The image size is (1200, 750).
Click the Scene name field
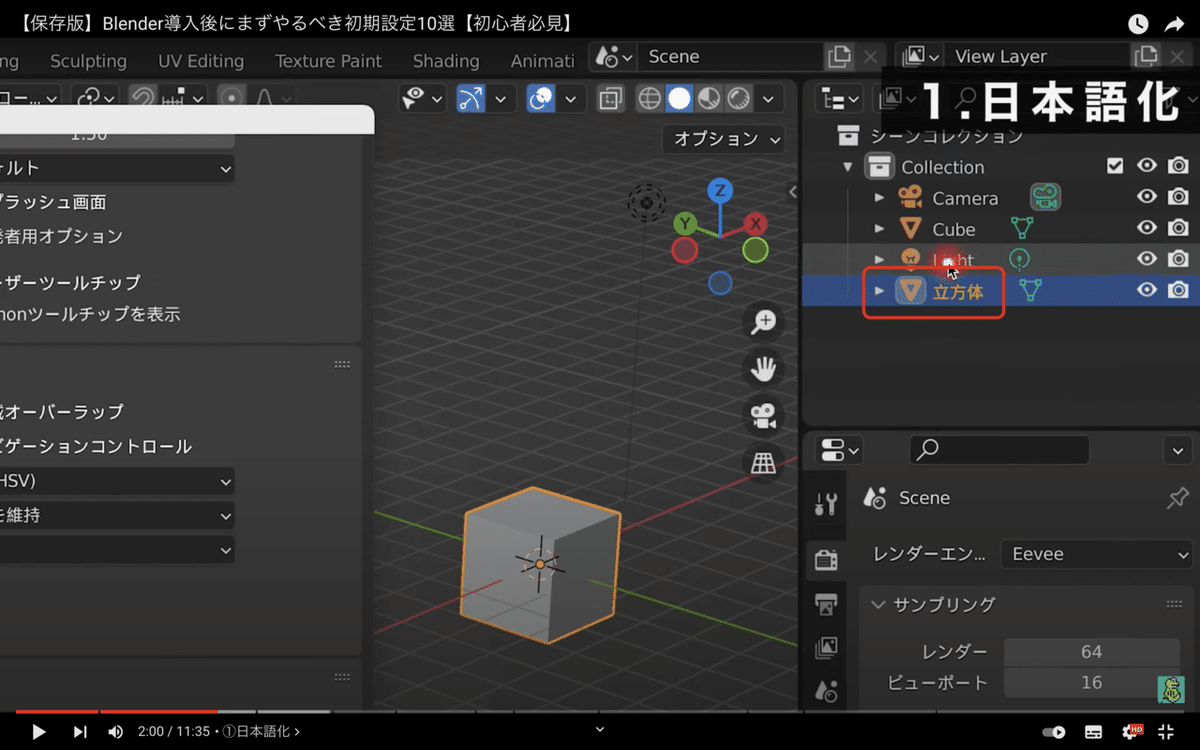(x=730, y=57)
